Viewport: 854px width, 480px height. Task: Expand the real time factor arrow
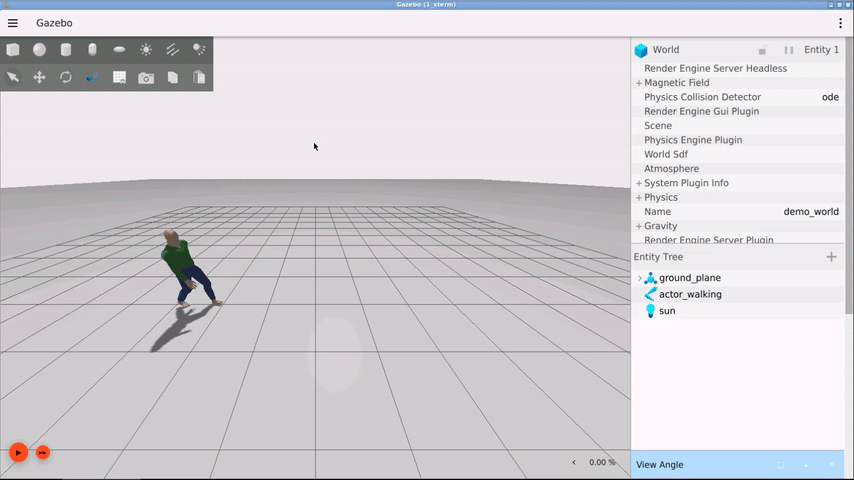pos(574,462)
